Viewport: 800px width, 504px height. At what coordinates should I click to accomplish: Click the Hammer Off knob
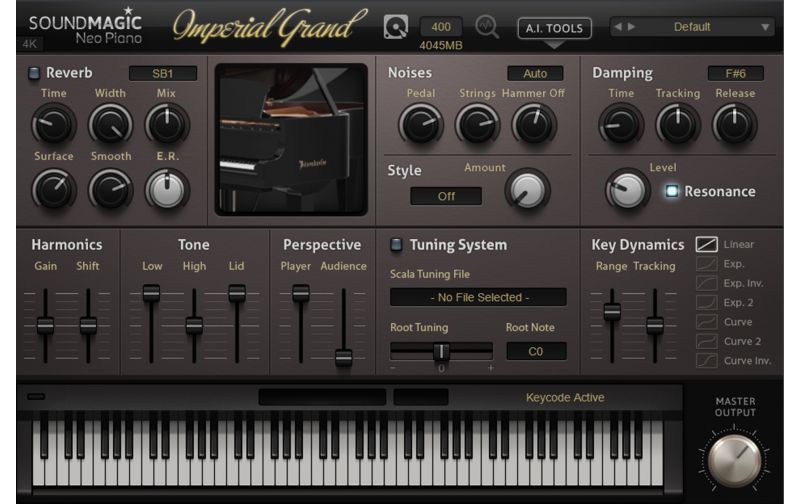tap(534, 124)
